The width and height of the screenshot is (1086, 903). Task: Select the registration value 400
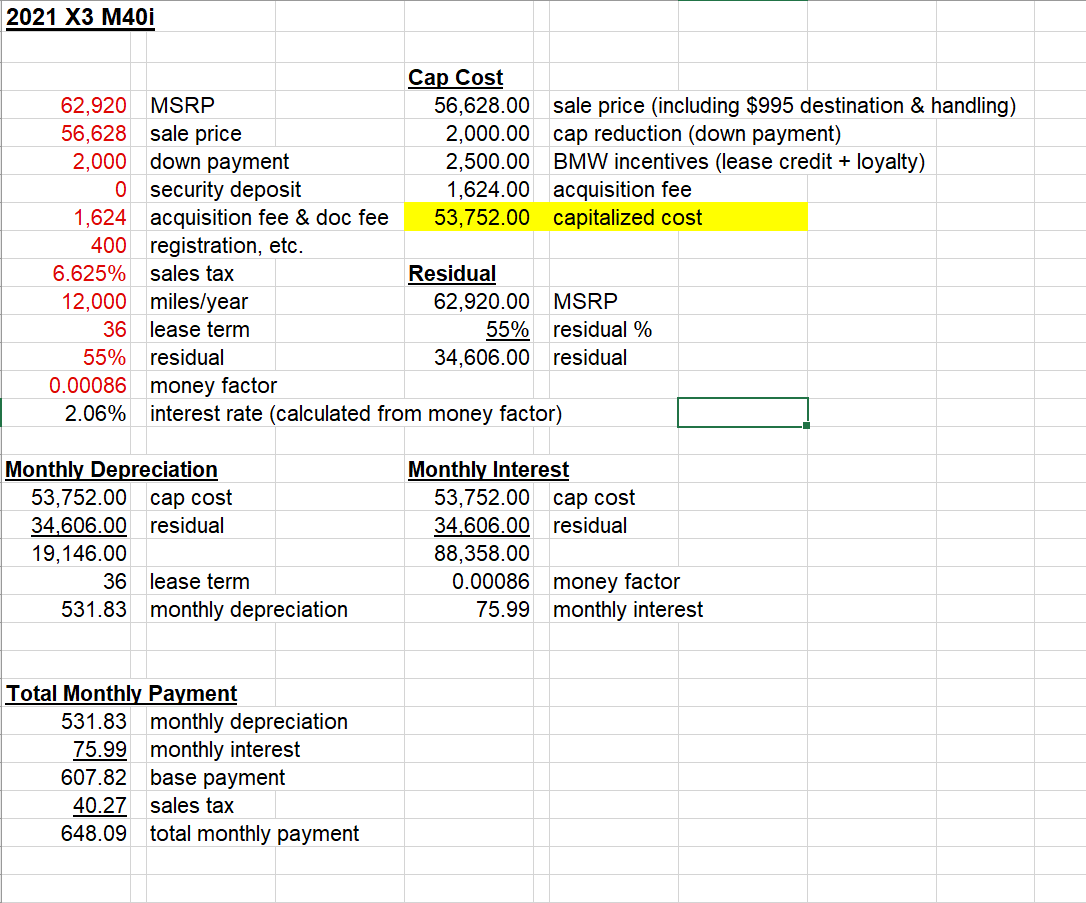tap(109, 245)
